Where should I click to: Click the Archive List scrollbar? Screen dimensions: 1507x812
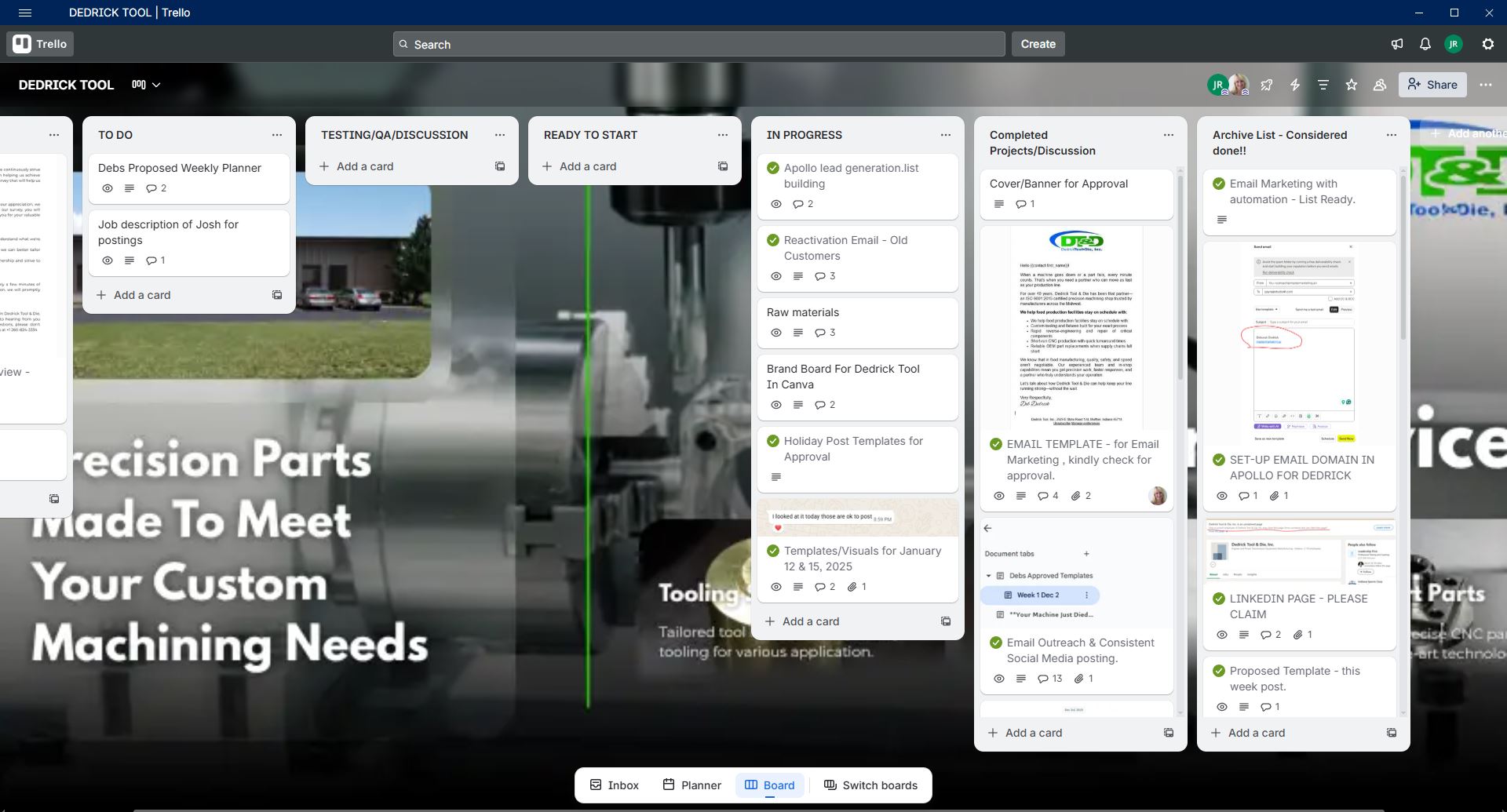(x=1403, y=257)
